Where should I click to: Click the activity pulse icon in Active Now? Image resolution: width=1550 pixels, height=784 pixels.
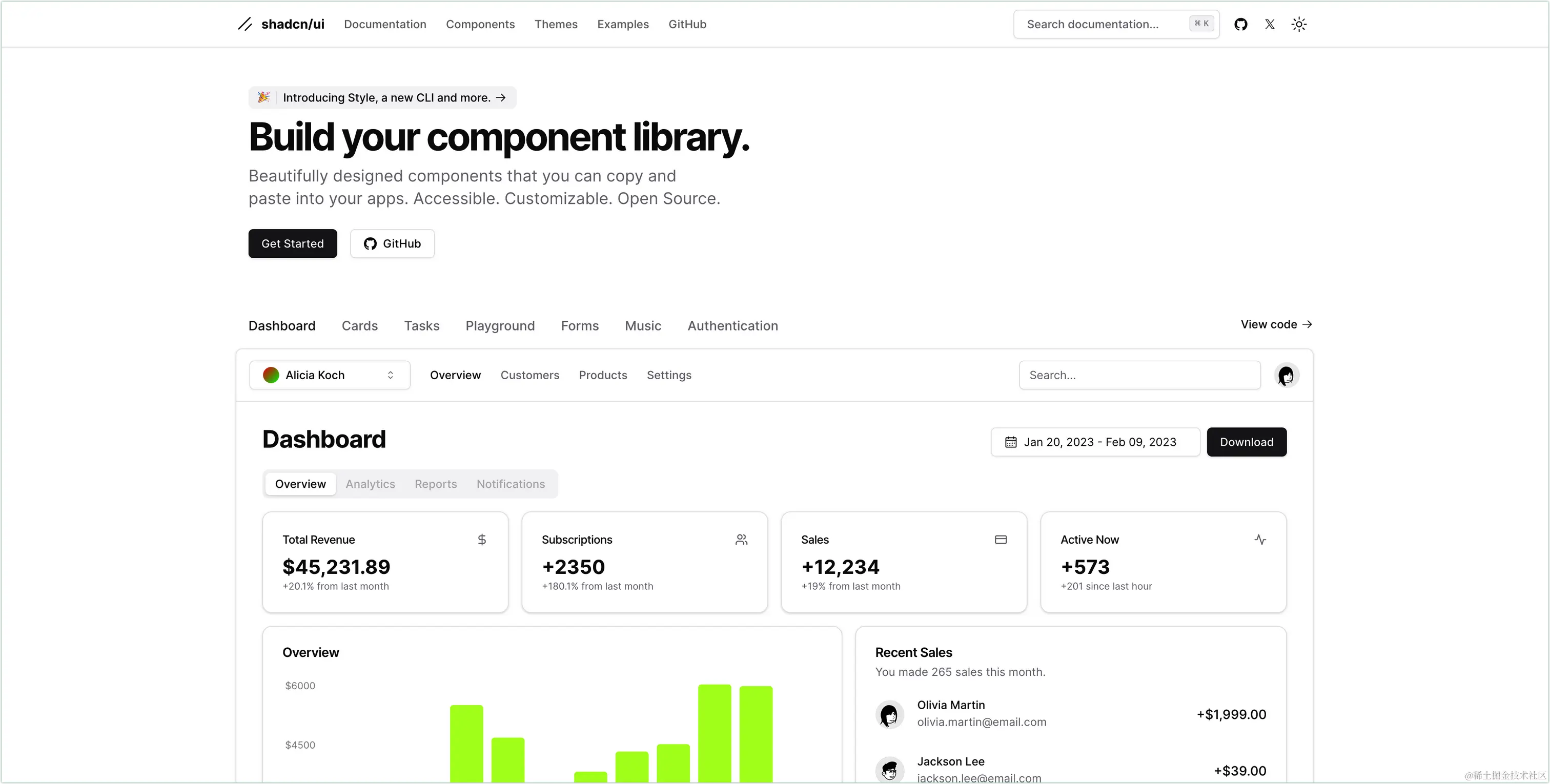click(1260, 540)
